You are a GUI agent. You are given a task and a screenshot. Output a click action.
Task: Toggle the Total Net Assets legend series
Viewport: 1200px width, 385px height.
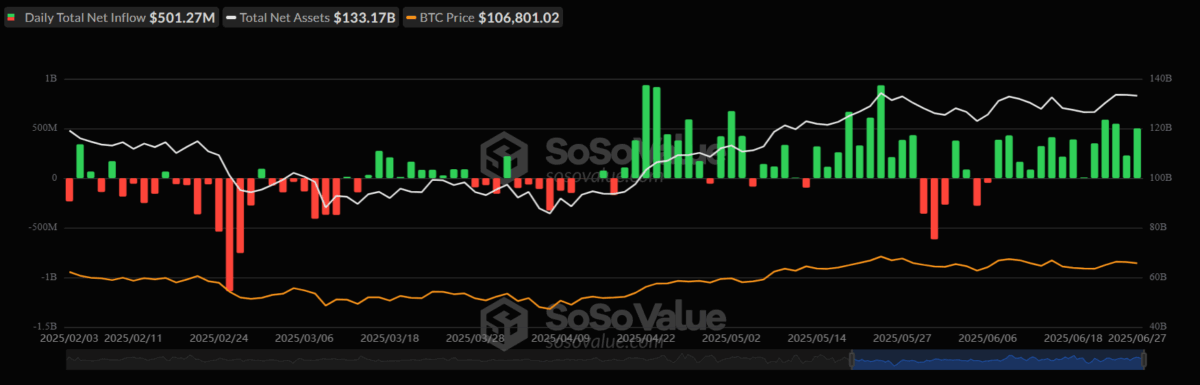click(310, 18)
